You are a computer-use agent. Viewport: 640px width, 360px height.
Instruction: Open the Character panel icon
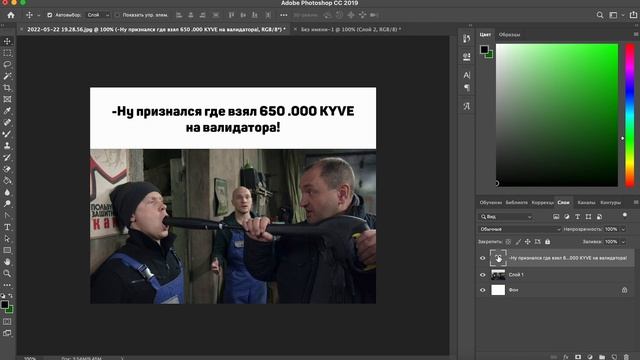point(467,75)
